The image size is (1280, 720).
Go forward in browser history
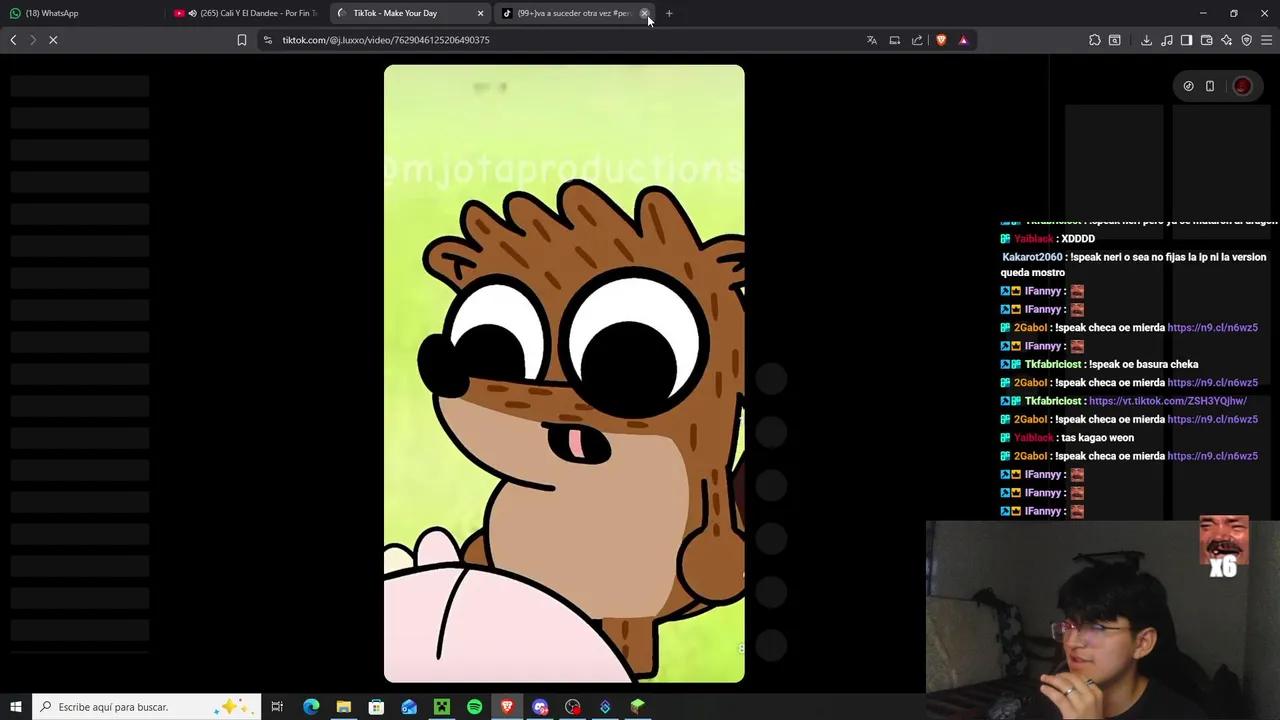[33, 40]
